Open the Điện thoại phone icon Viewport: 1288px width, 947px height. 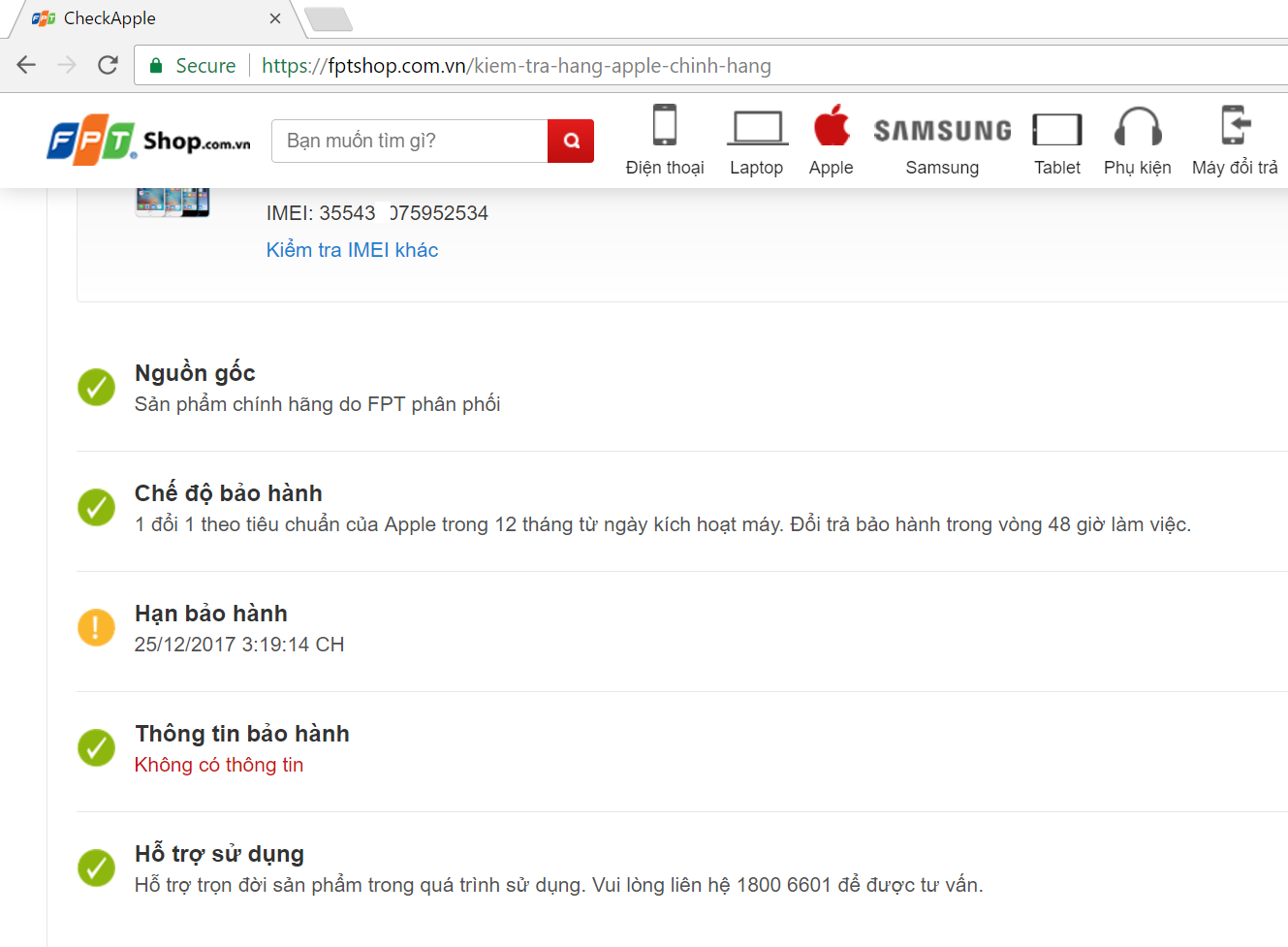tap(665, 125)
